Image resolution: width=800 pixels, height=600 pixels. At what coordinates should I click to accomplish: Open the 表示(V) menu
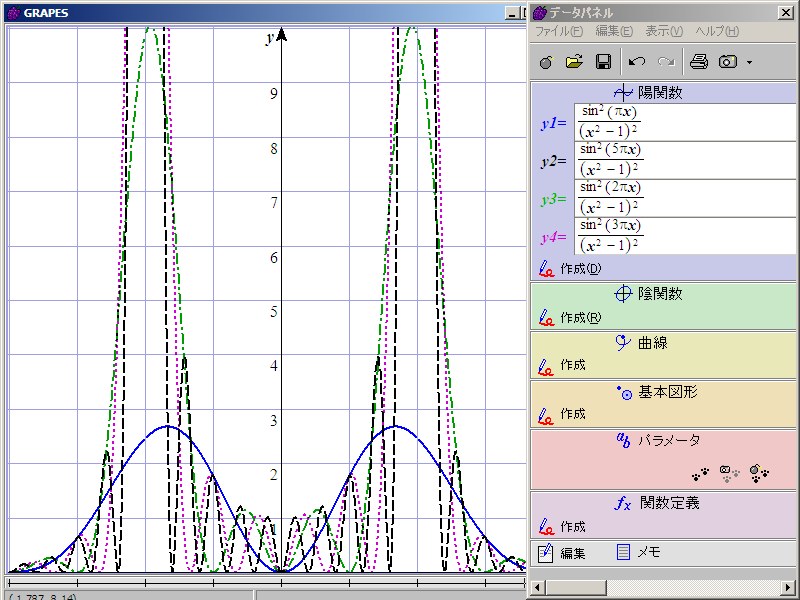coord(664,31)
